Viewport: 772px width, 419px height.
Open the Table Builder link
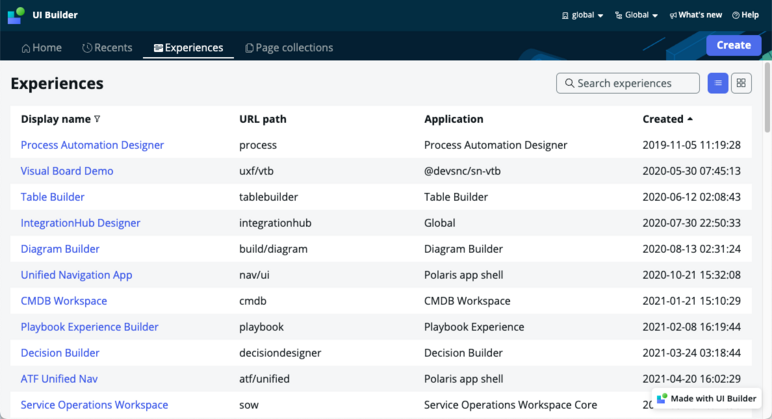point(52,197)
